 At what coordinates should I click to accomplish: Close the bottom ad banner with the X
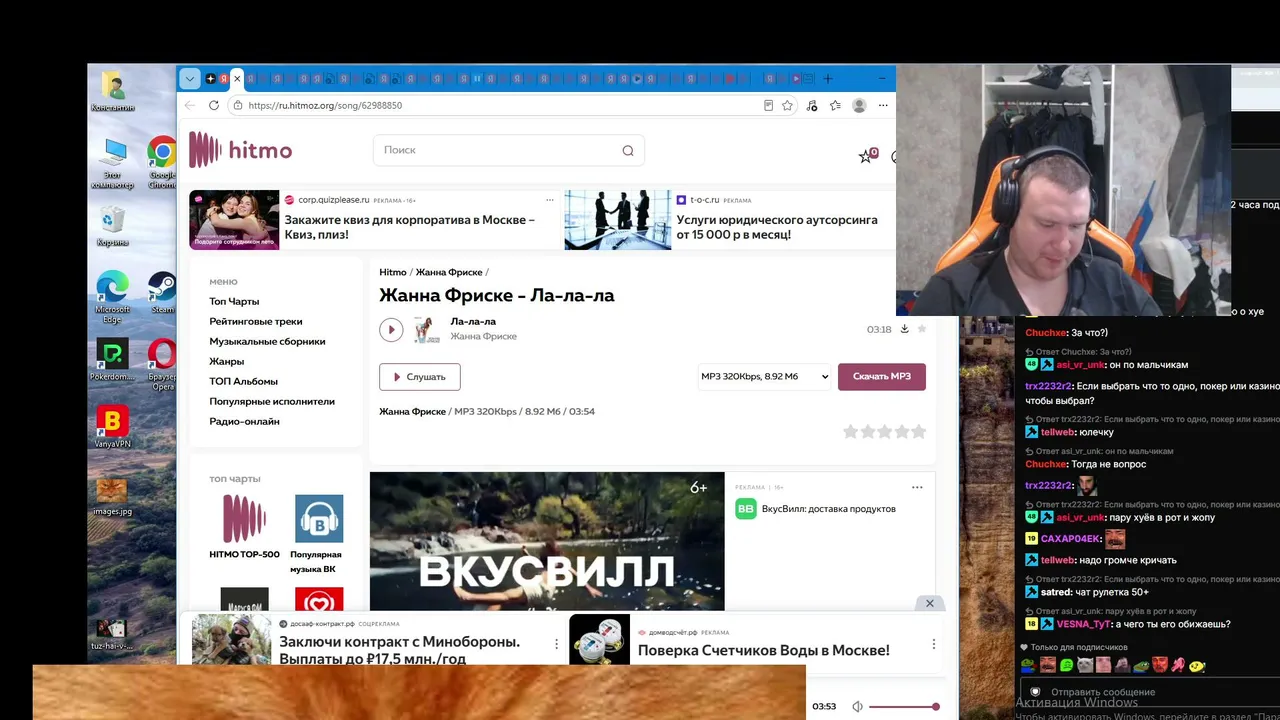click(x=929, y=603)
